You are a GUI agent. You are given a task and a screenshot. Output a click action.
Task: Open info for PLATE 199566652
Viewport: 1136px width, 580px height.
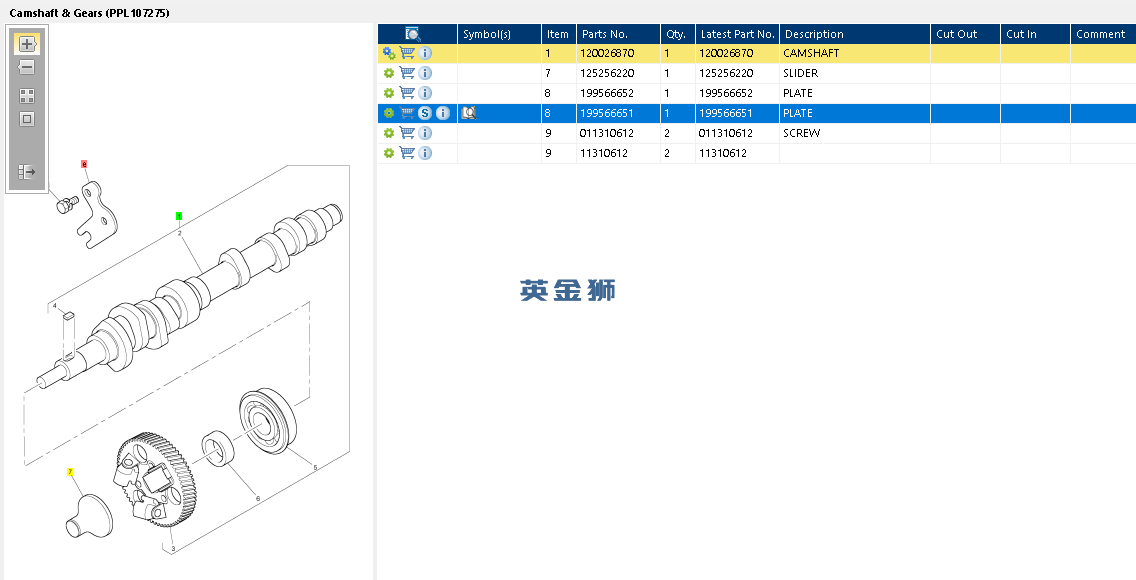[425, 93]
